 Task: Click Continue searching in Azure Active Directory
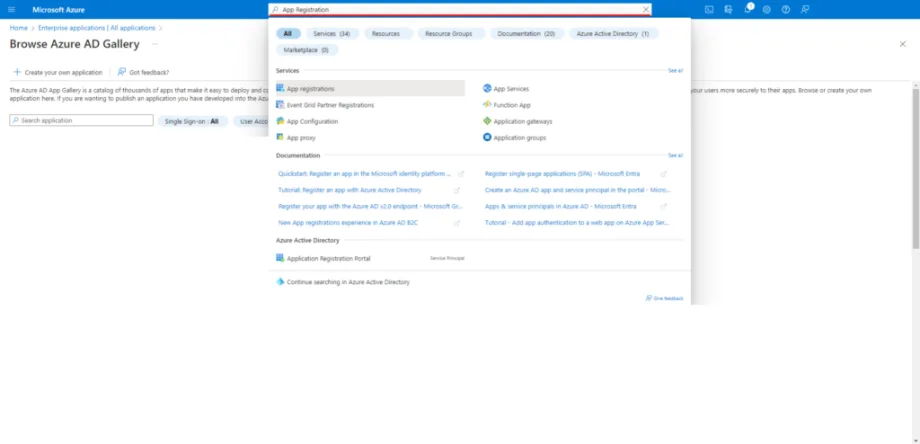tap(348, 282)
